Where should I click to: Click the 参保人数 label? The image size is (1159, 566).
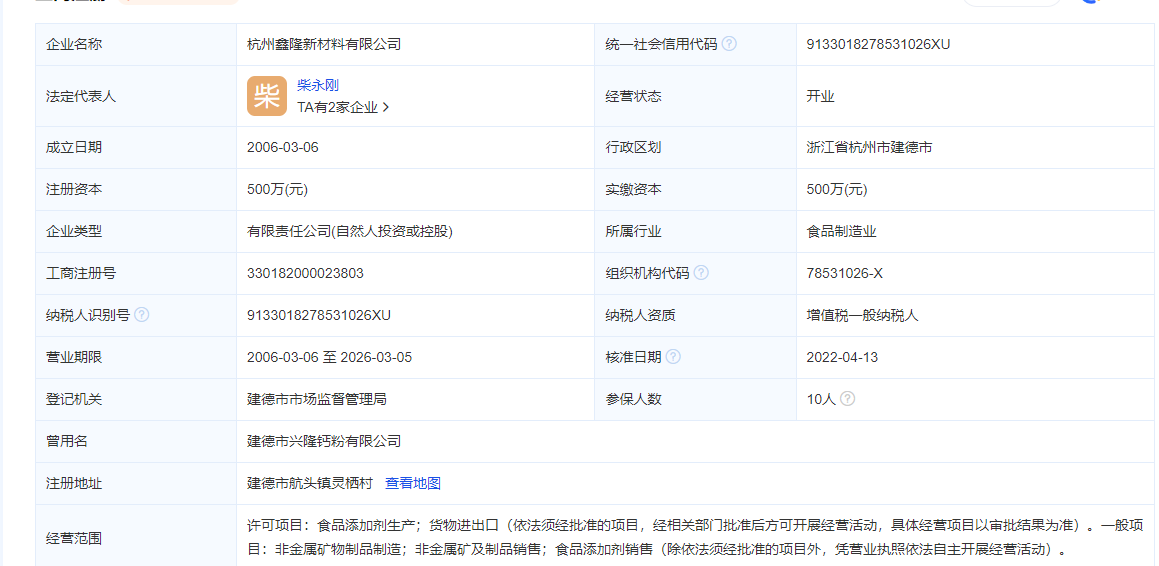(x=633, y=400)
